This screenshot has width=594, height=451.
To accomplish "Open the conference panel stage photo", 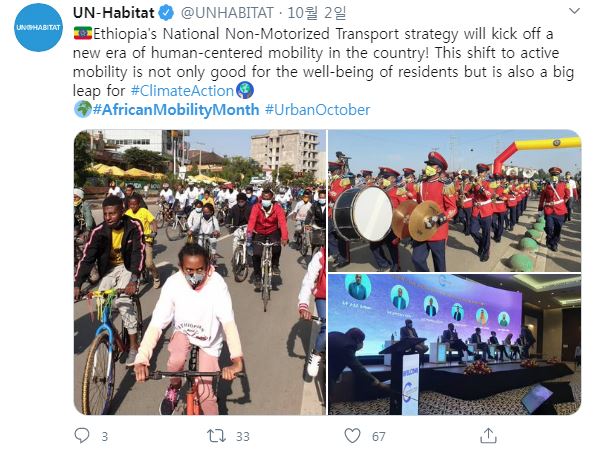I will pos(455,345).
